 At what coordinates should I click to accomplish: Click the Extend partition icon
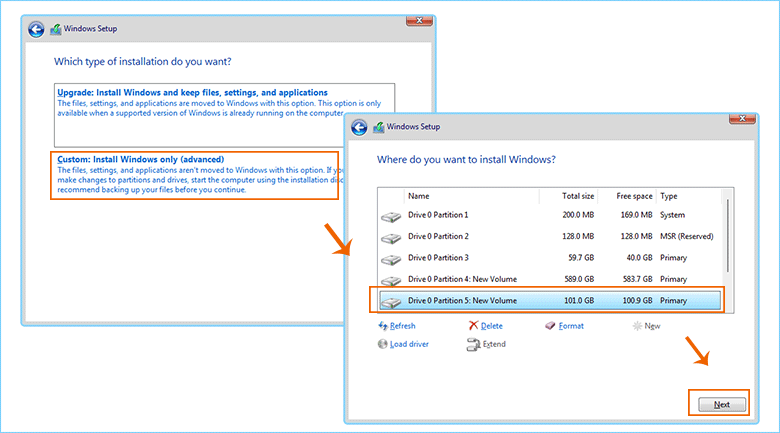473,344
